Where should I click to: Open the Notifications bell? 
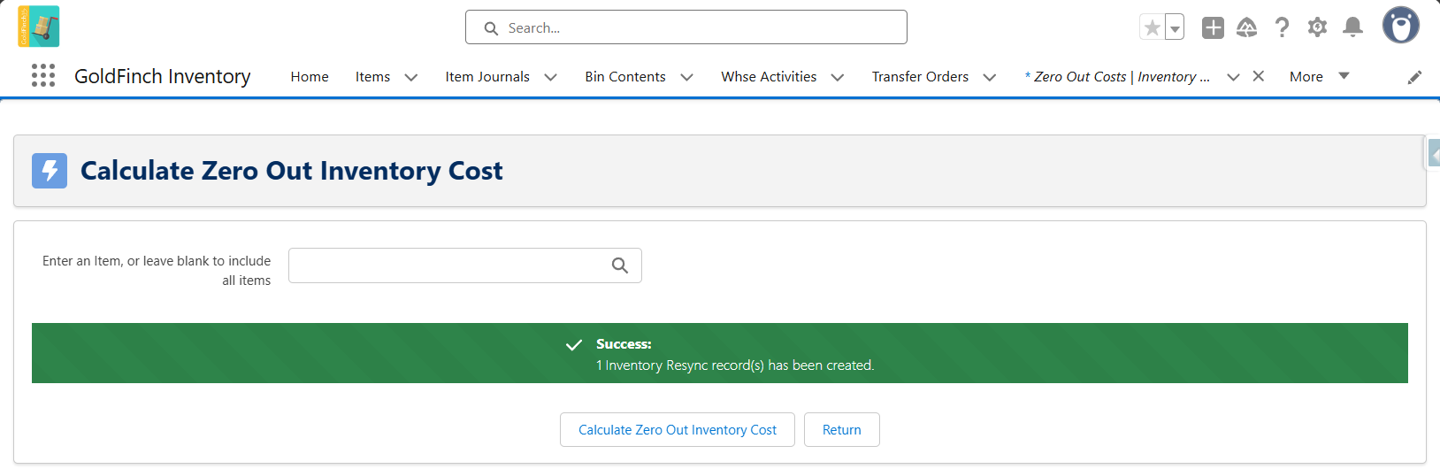(x=1352, y=27)
